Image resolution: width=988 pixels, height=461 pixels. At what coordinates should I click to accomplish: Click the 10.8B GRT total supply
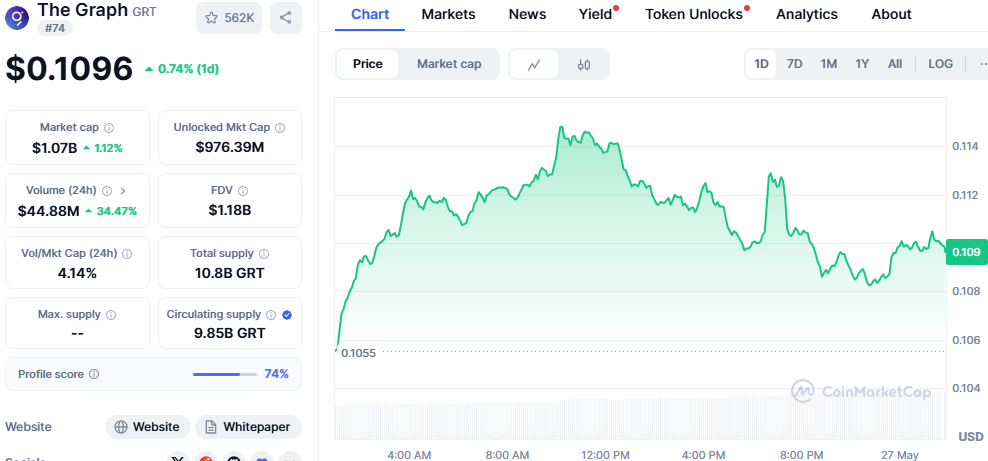coord(229,273)
